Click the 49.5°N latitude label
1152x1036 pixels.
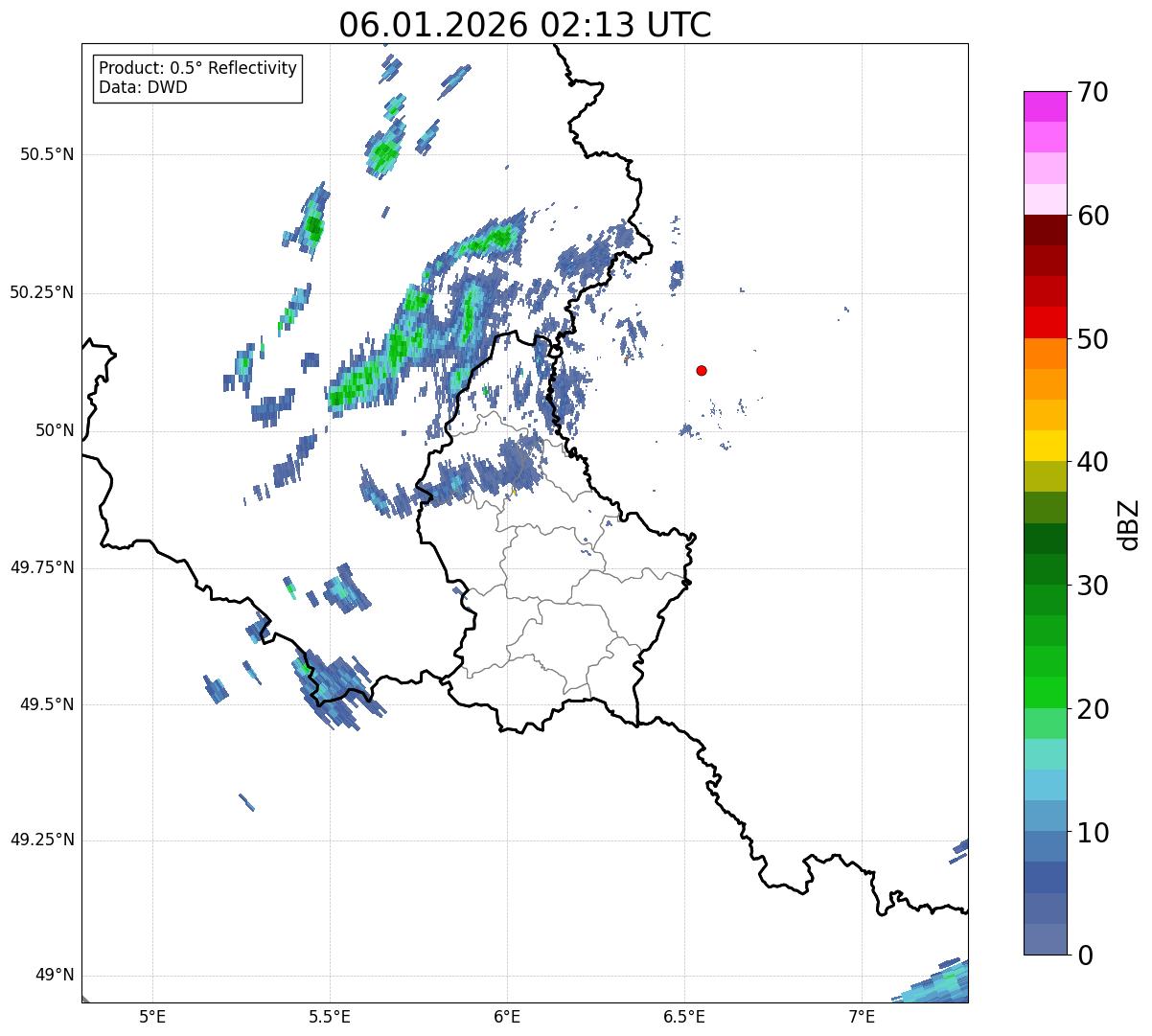(x=46, y=704)
